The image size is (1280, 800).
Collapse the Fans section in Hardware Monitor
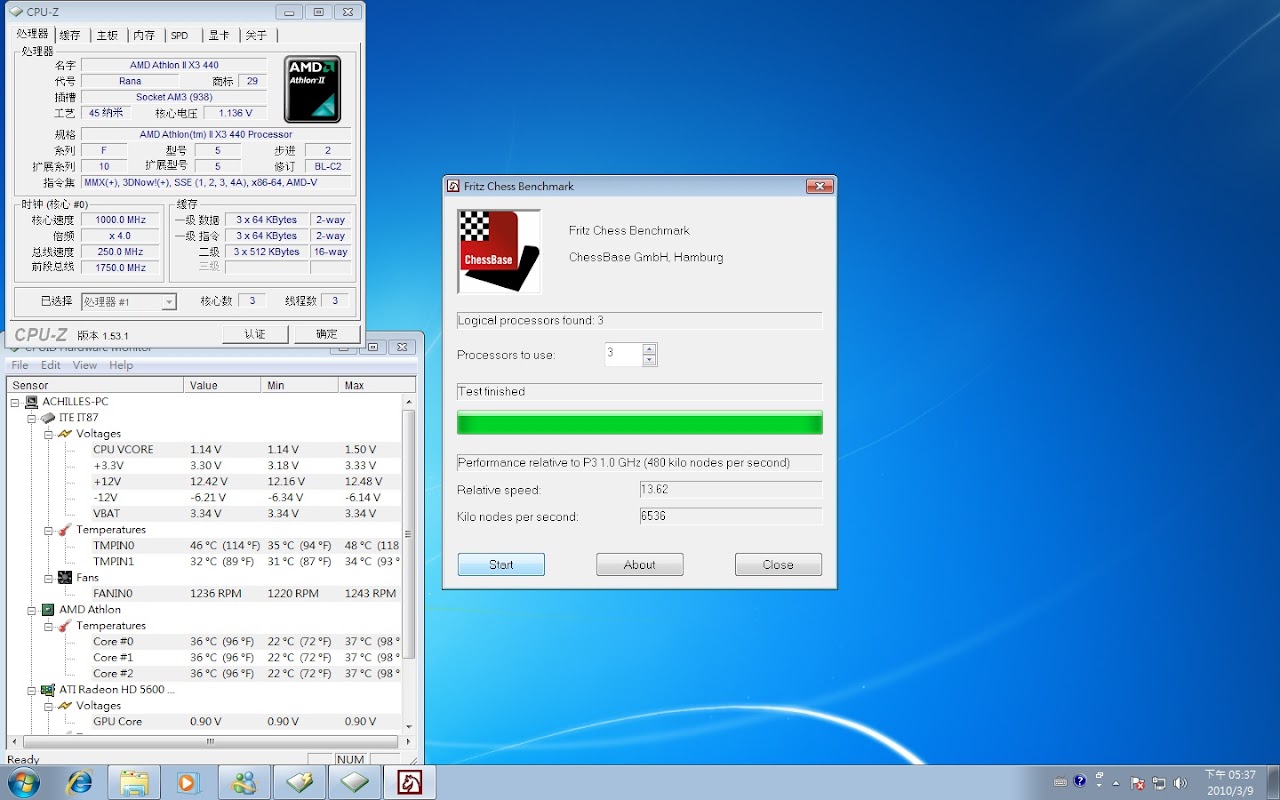pyautogui.click(x=48, y=578)
